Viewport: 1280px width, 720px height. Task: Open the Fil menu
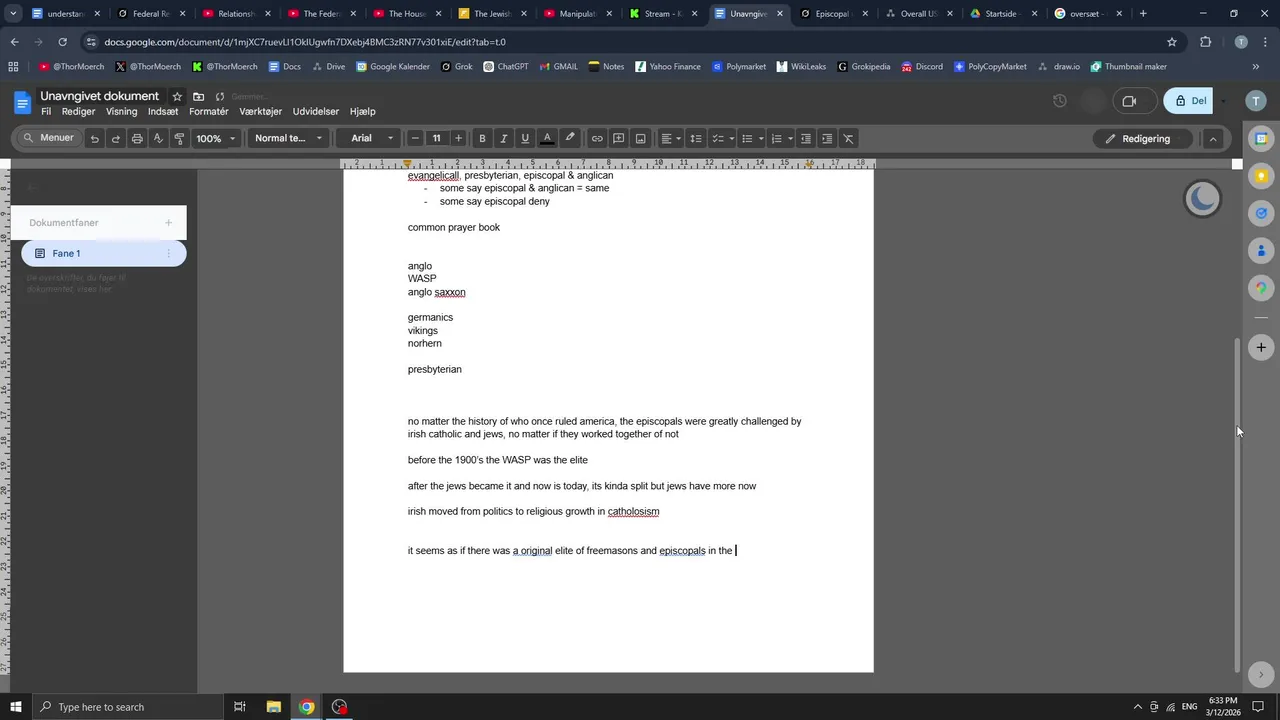point(46,112)
